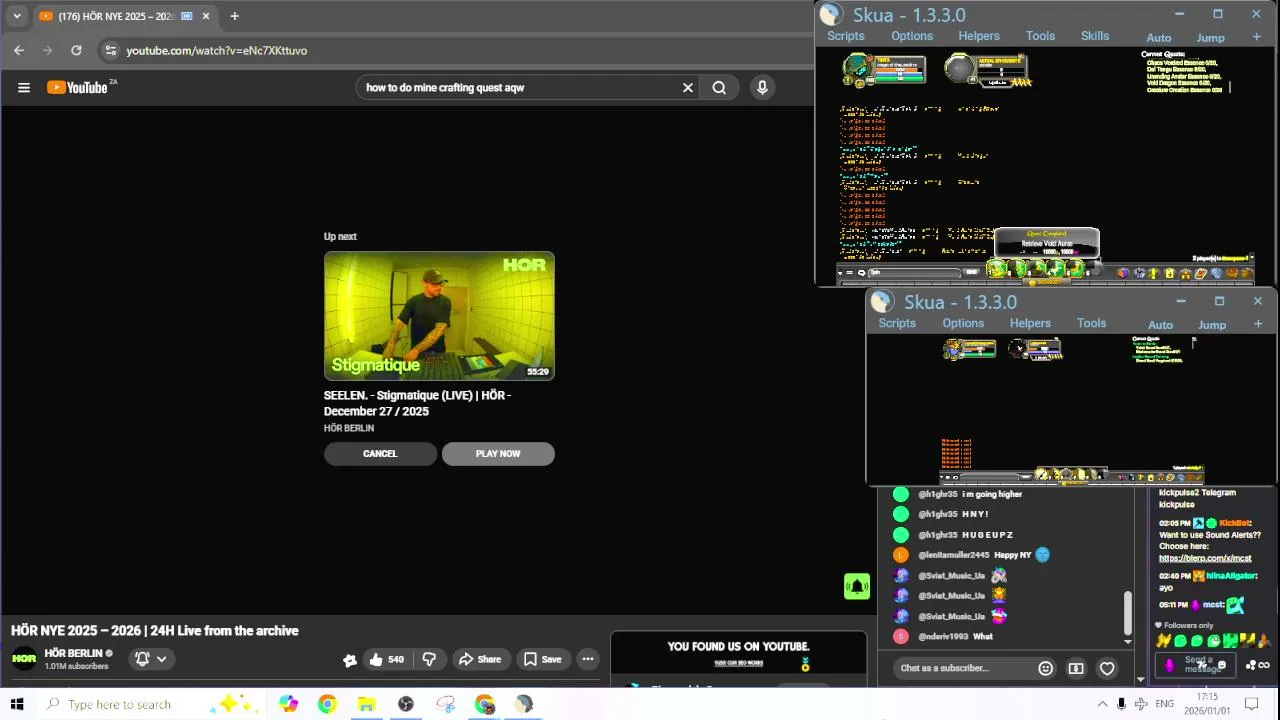Reload the YouTube page
The height and width of the screenshot is (720, 1280).
[76, 50]
